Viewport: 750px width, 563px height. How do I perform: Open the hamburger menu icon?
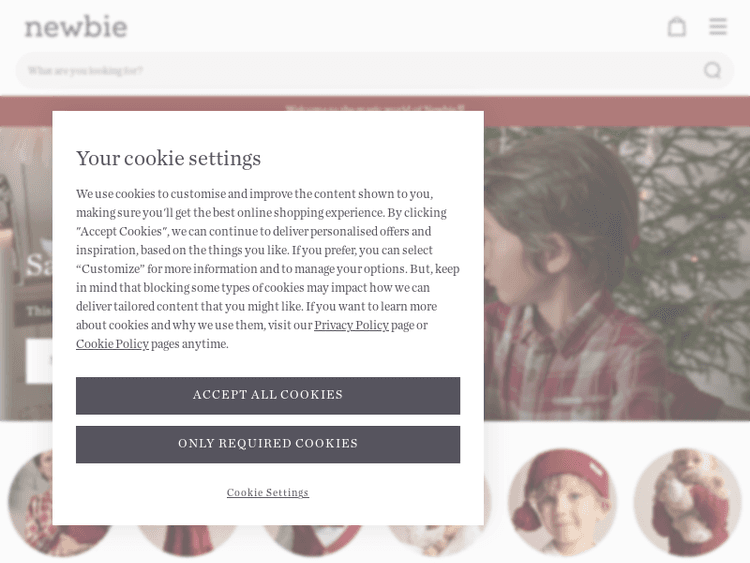coord(717,27)
